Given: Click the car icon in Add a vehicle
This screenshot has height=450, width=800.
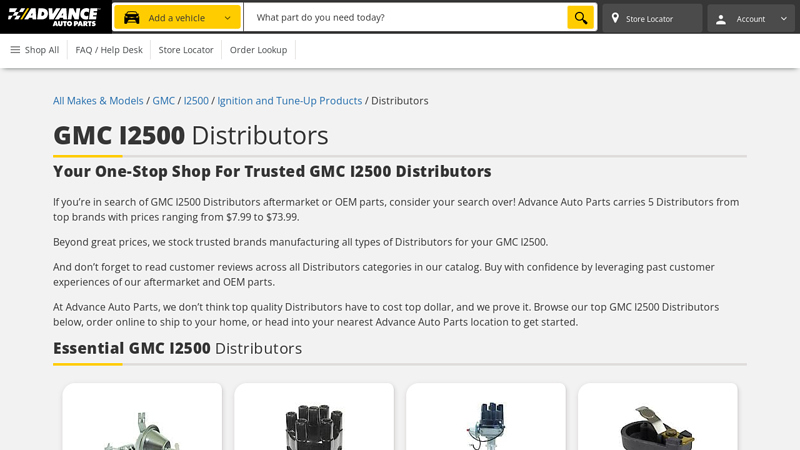Looking at the screenshot, I should [131, 18].
